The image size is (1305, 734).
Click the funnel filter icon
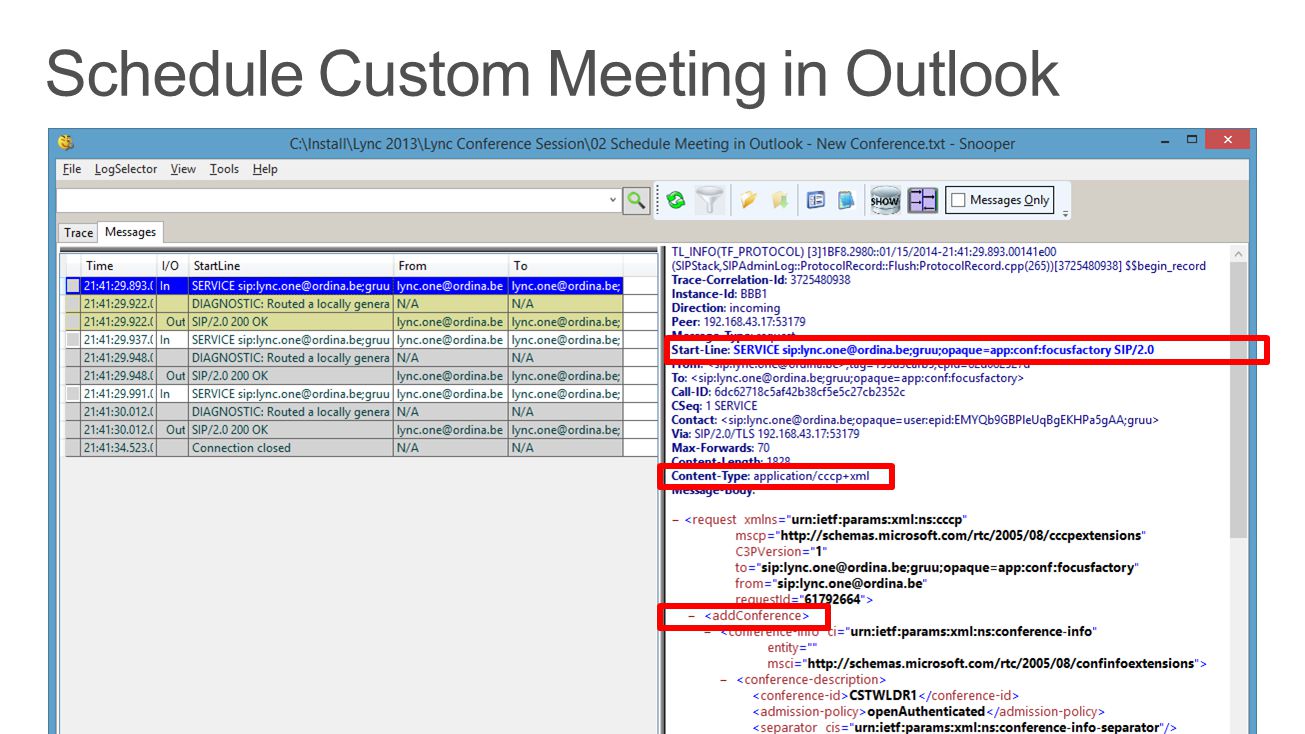pos(709,201)
